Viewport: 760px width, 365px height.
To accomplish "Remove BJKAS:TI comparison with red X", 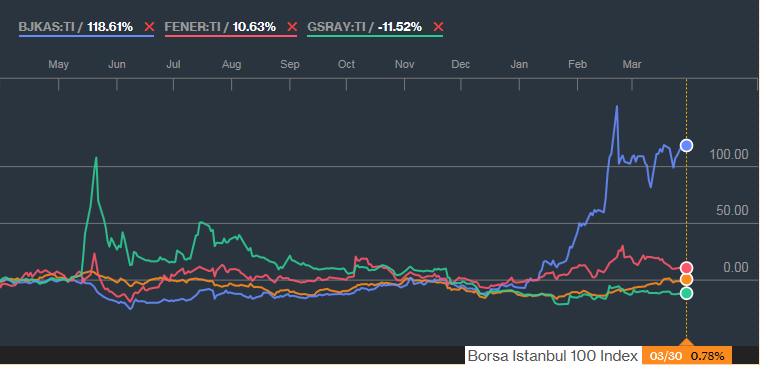I will click(149, 27).
